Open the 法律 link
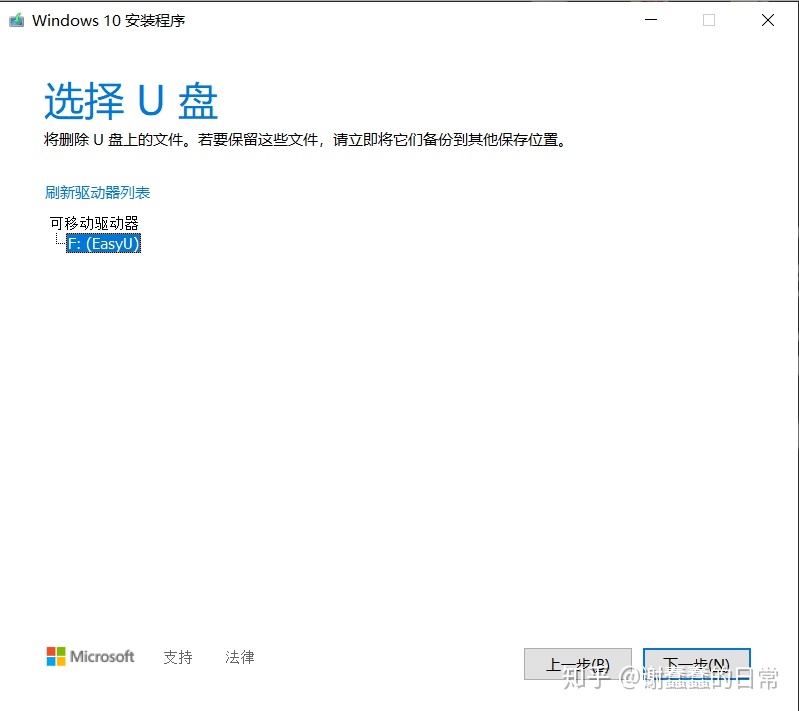 point(239,657)
